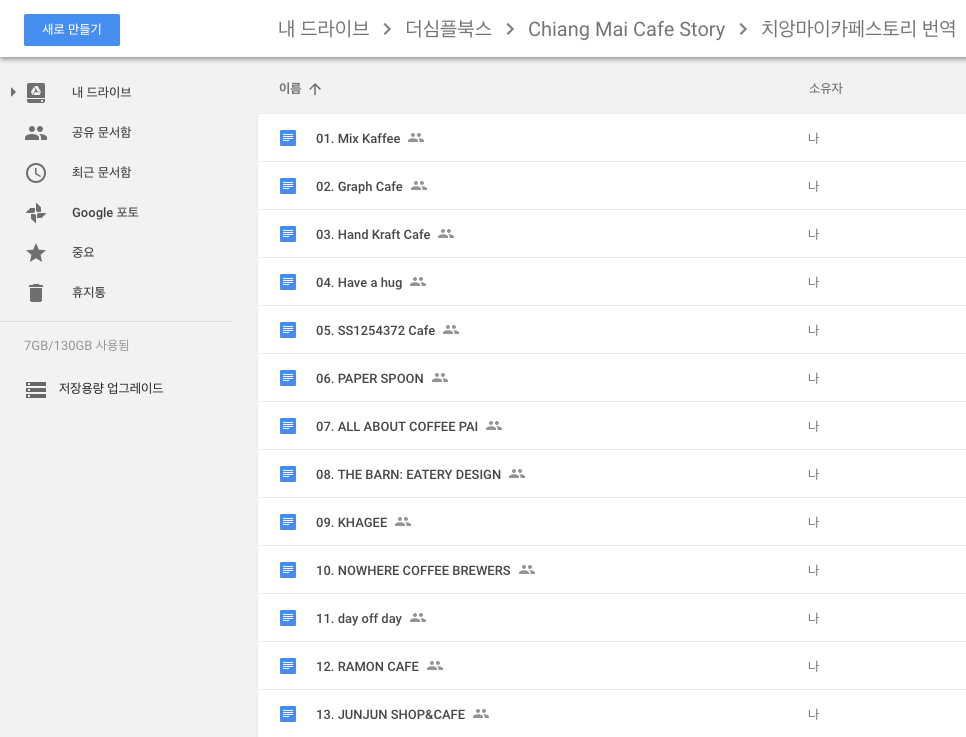Click 7GB/130GB 사용됨 storage text

point(76,346)
